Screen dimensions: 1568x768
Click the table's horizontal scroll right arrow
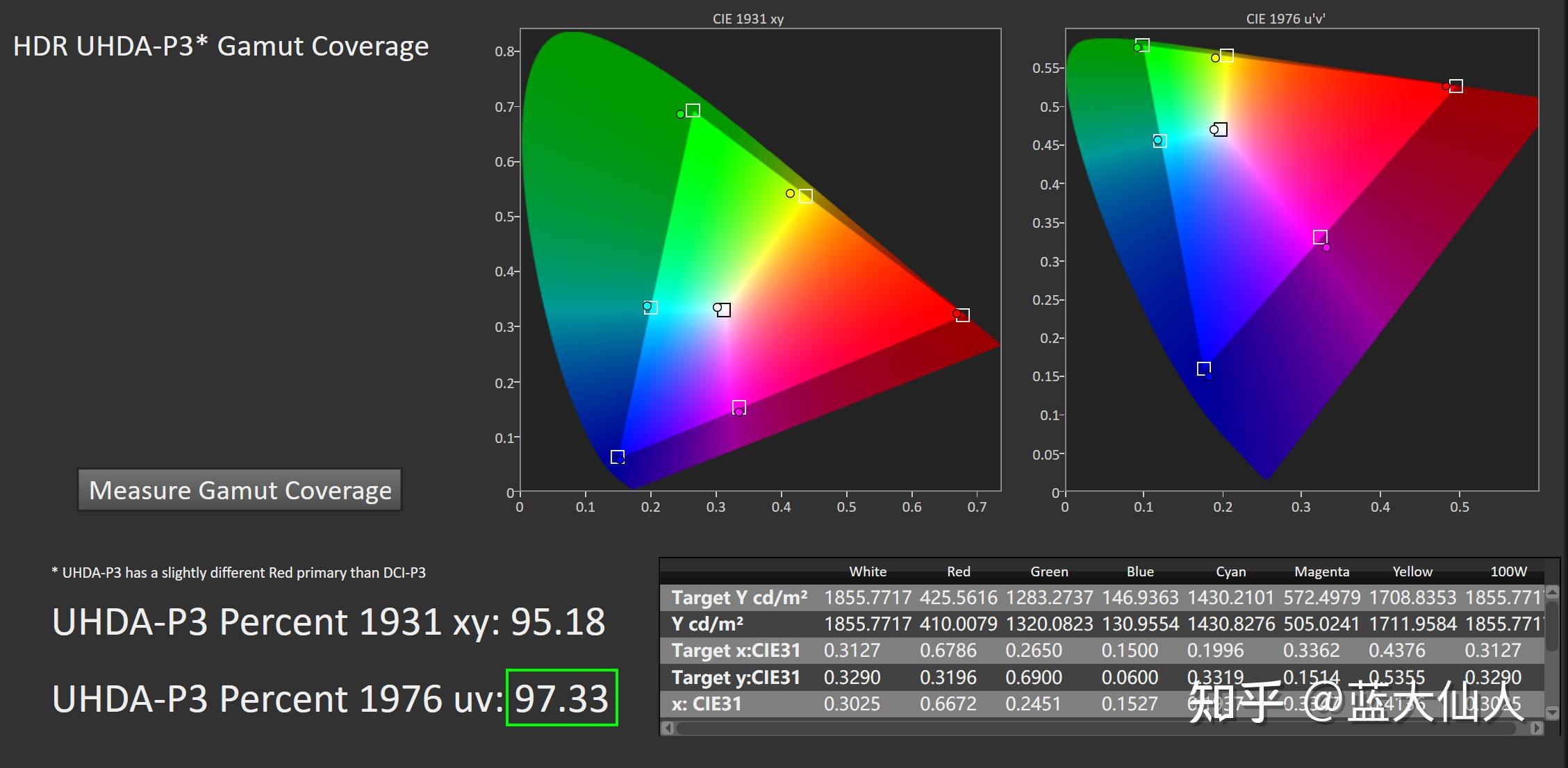click(1536, 728)
